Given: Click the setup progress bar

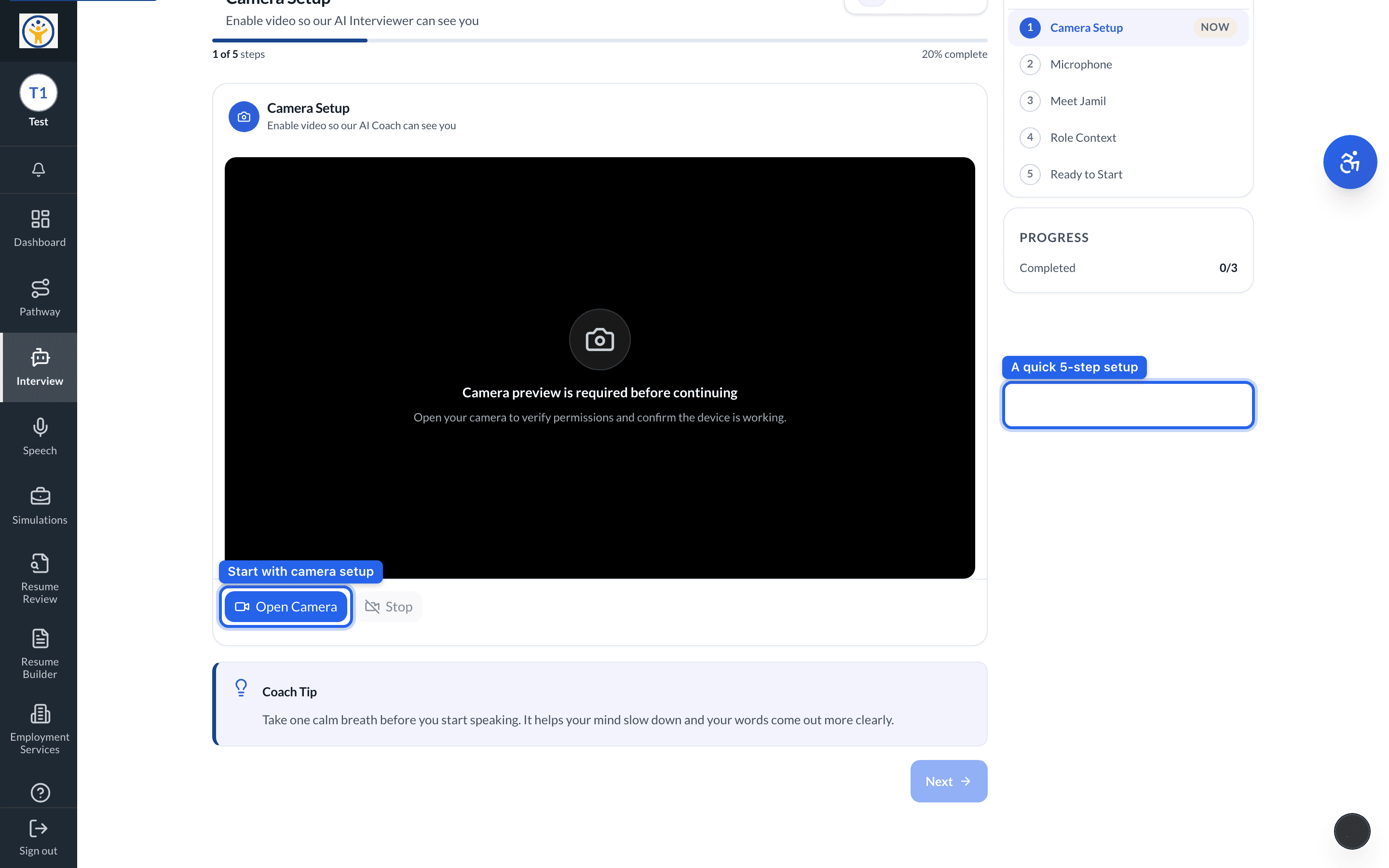Looking at the screenshot, I should [600, 40].
